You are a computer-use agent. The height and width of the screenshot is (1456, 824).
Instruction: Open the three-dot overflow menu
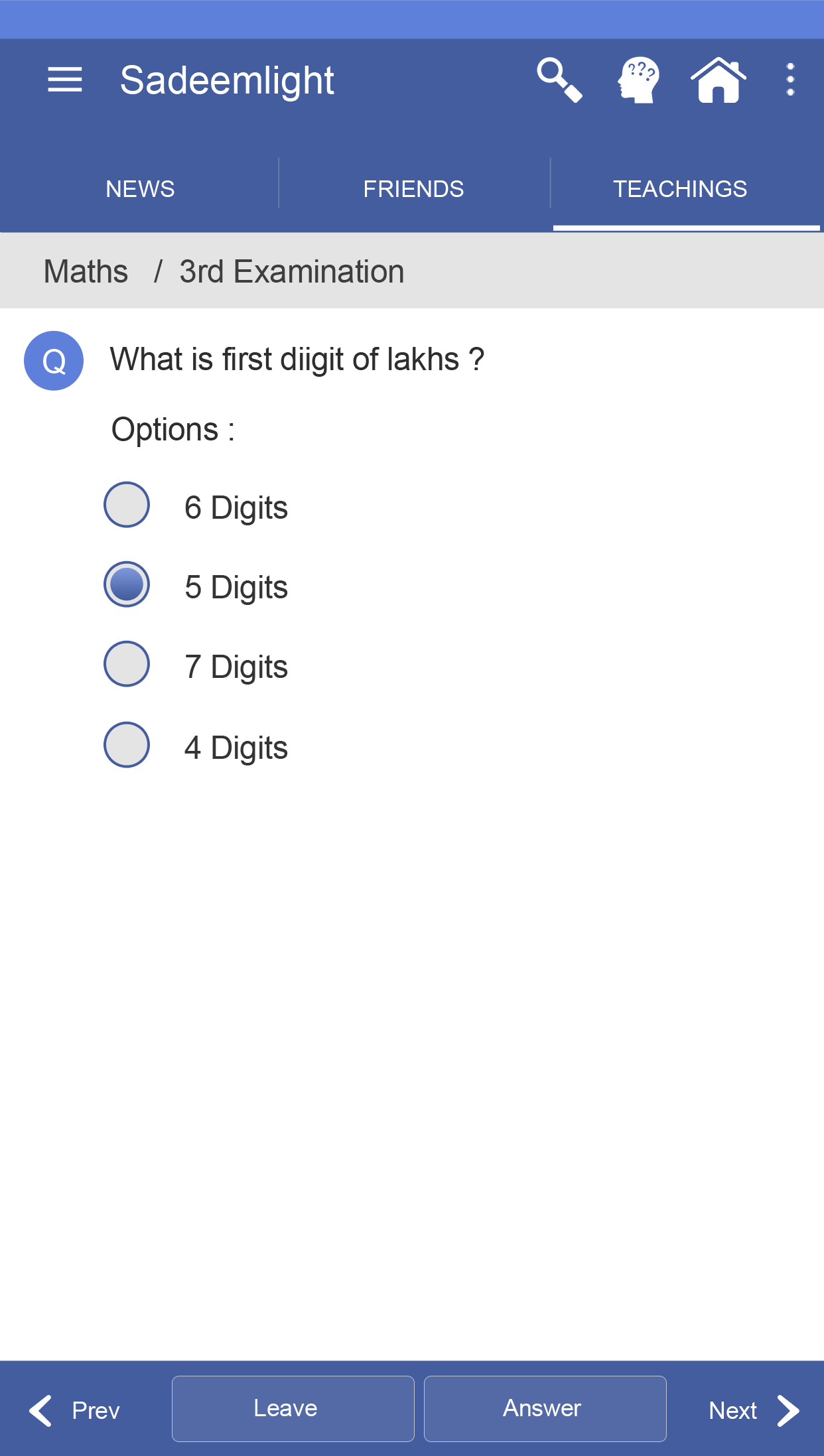(x=790, y=80)
